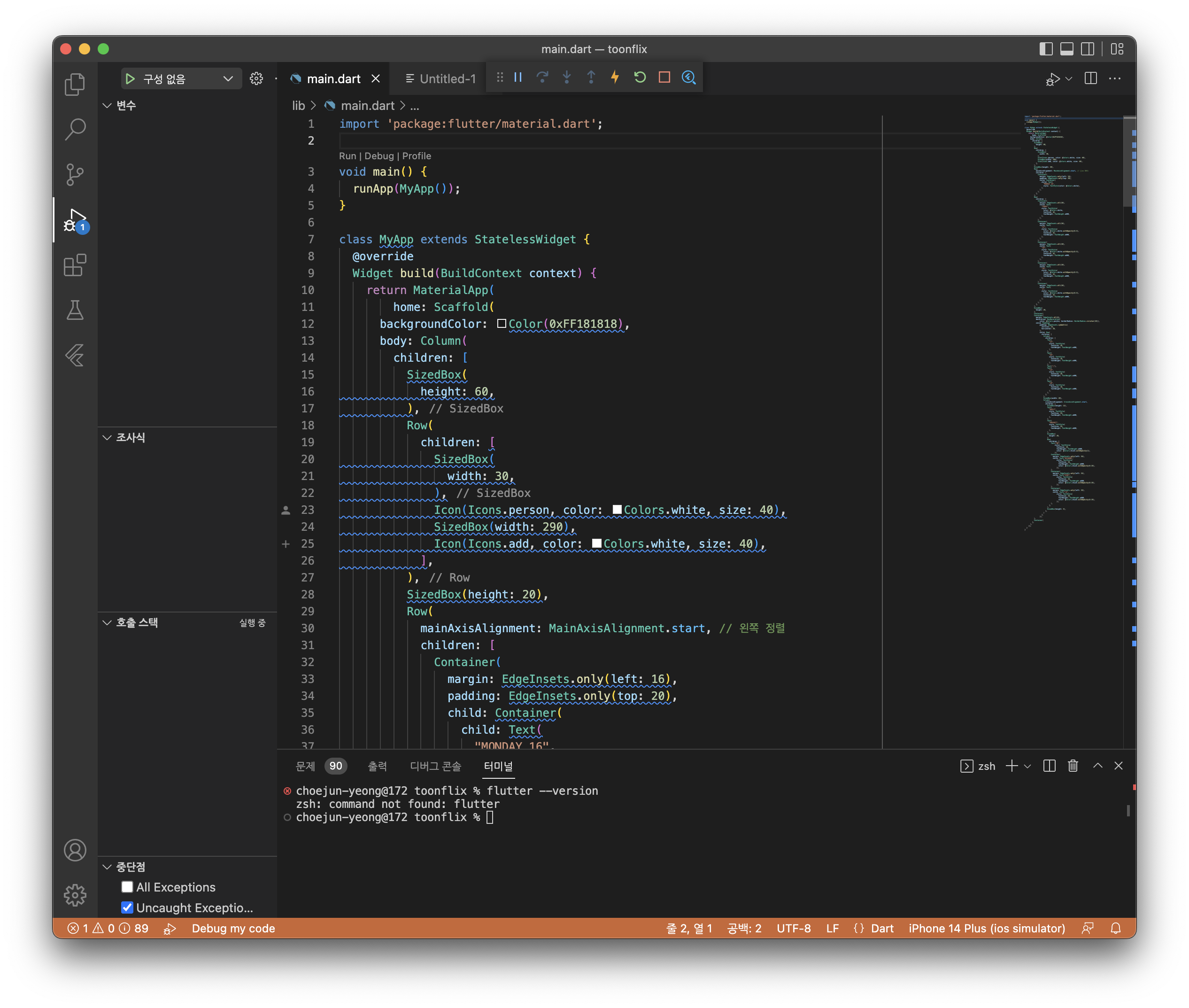Open the Flutter sidebar icon
Screen dimensions: 1189x1008
point(75,356)
